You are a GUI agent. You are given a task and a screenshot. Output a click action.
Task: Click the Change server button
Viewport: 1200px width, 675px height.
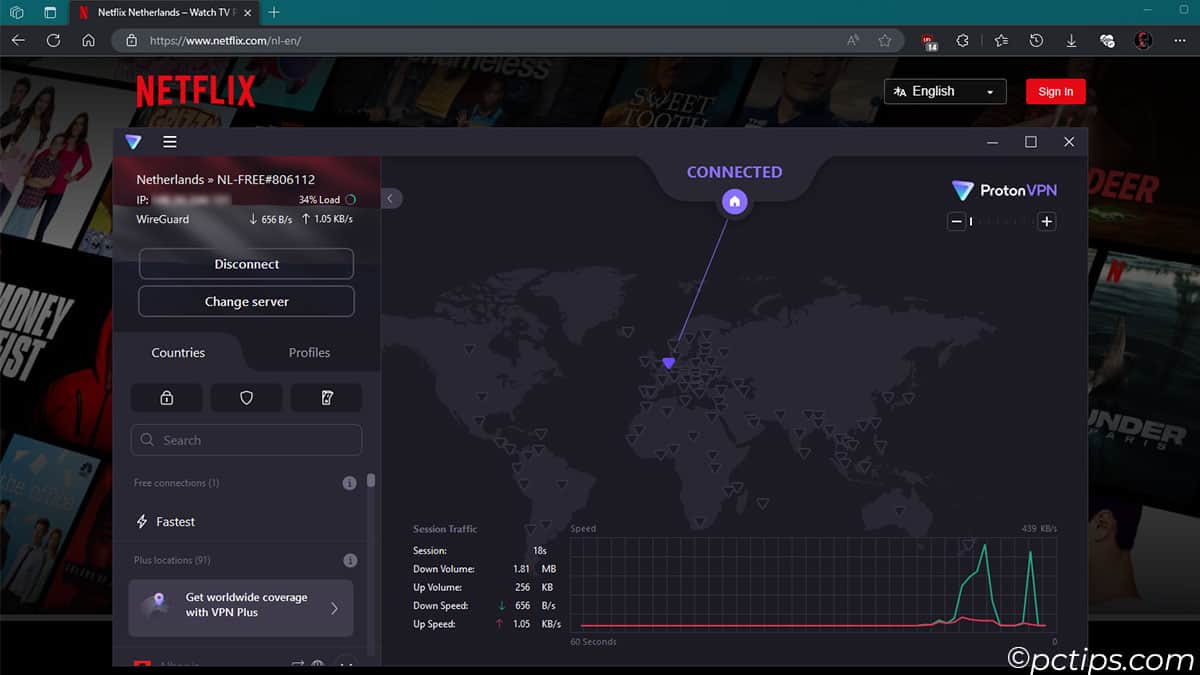[x=246, y=301]
